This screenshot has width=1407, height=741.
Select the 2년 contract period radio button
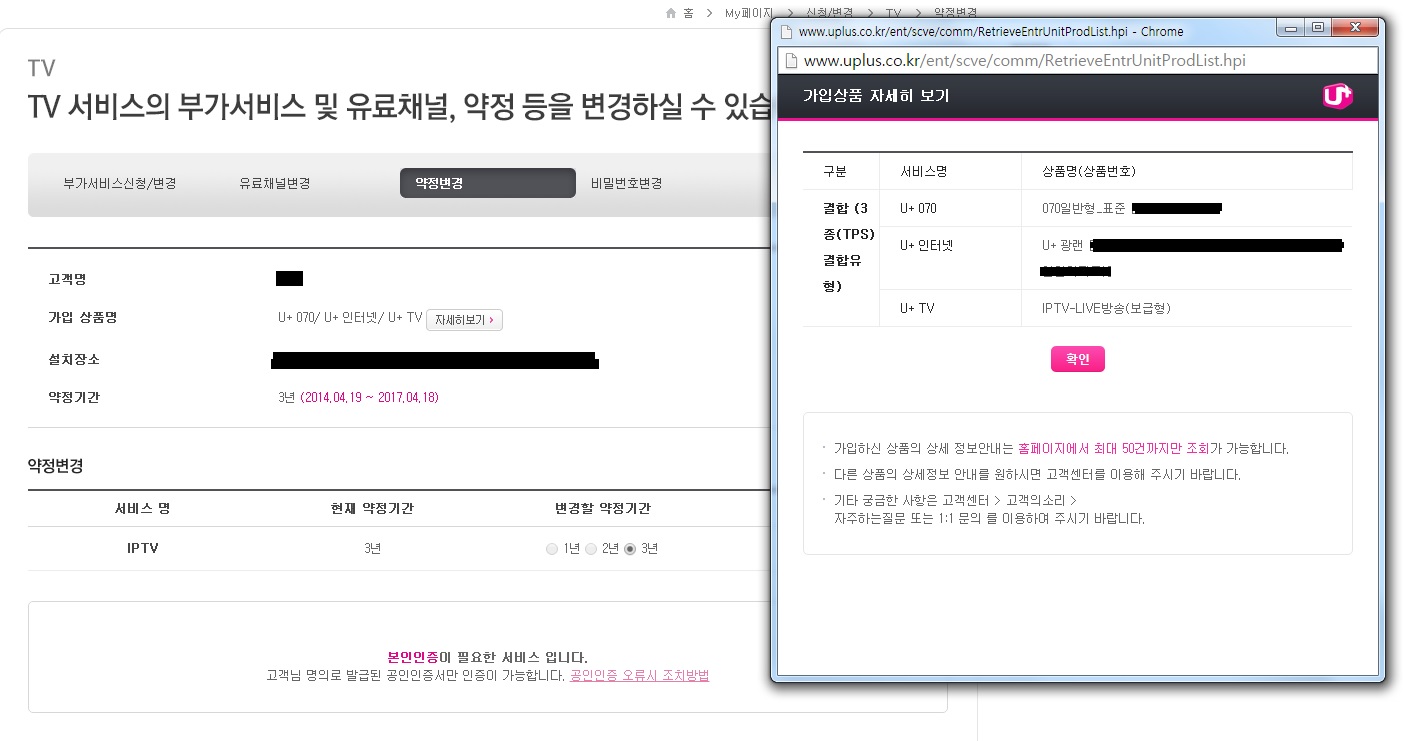point(591,549)
